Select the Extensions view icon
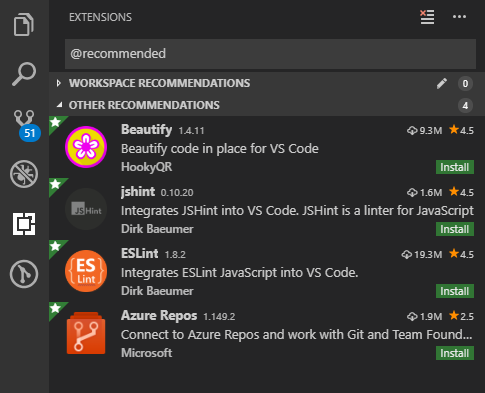The image size is (485, 393). point(24,224)
